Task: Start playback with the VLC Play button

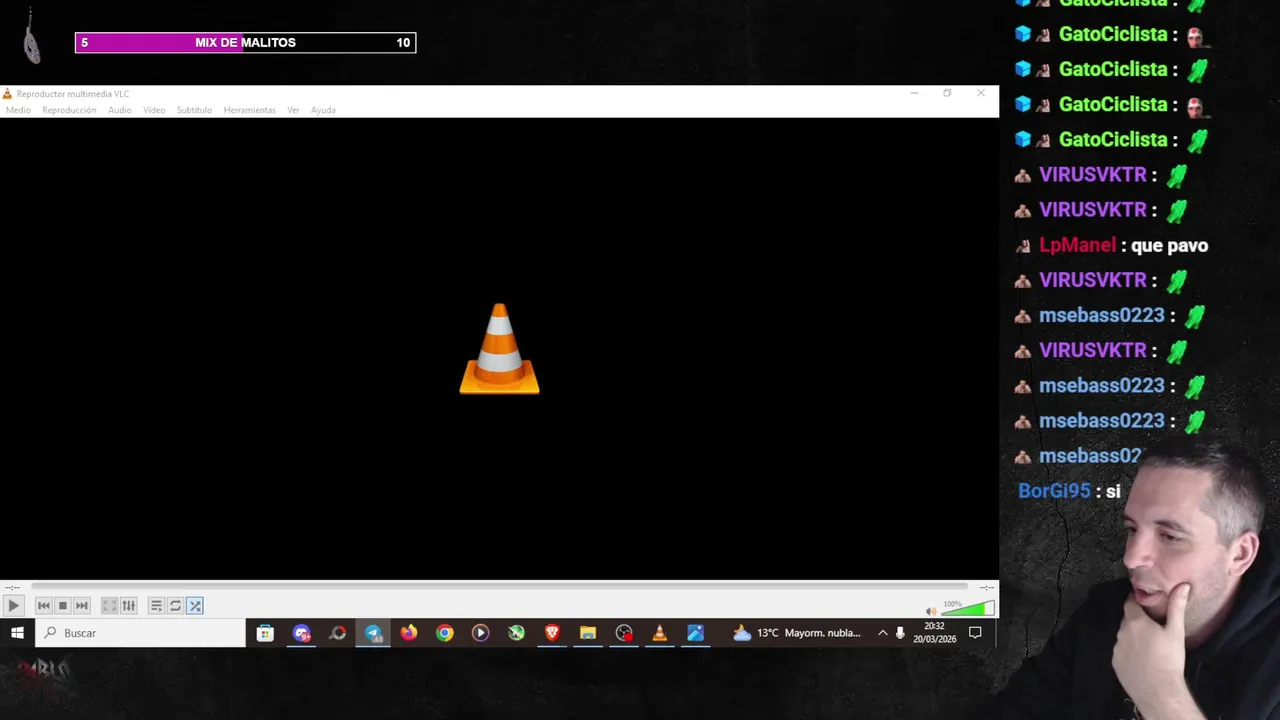Action: (x=13, y=606)
